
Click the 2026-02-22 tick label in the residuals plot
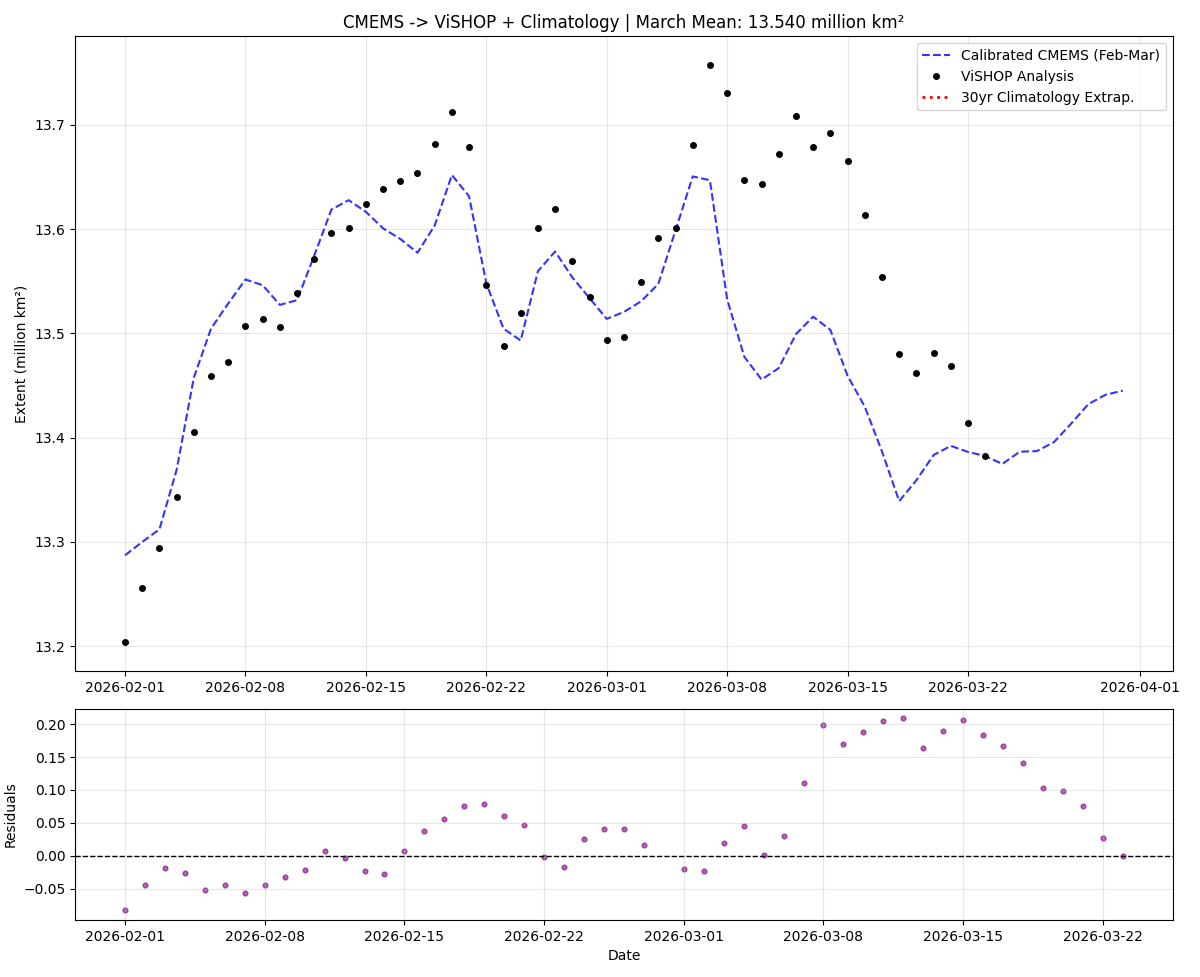[544, 936]
